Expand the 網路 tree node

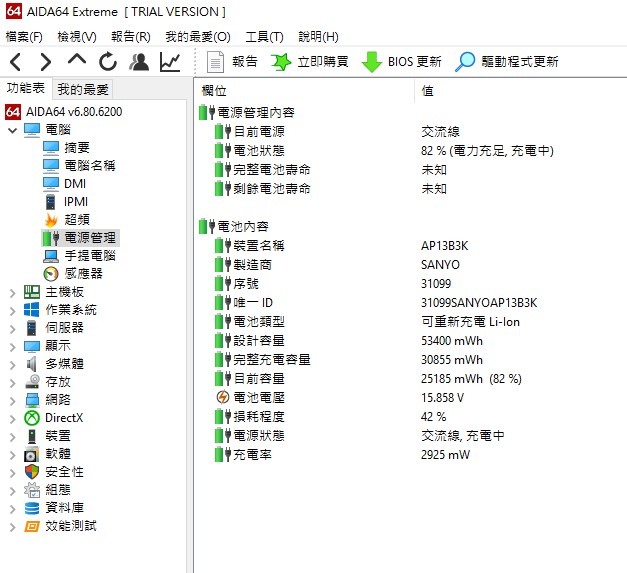point(12,401)
